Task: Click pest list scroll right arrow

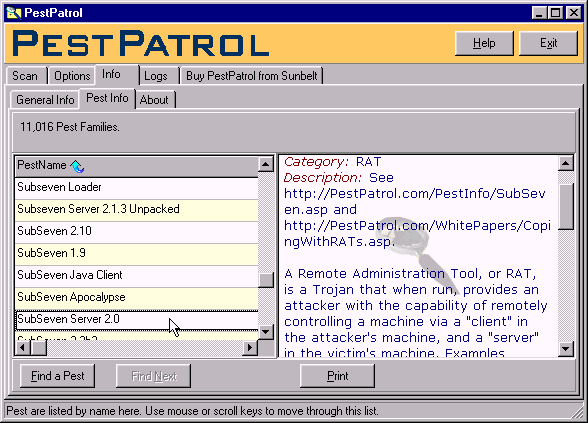Action: click(250, 348)
